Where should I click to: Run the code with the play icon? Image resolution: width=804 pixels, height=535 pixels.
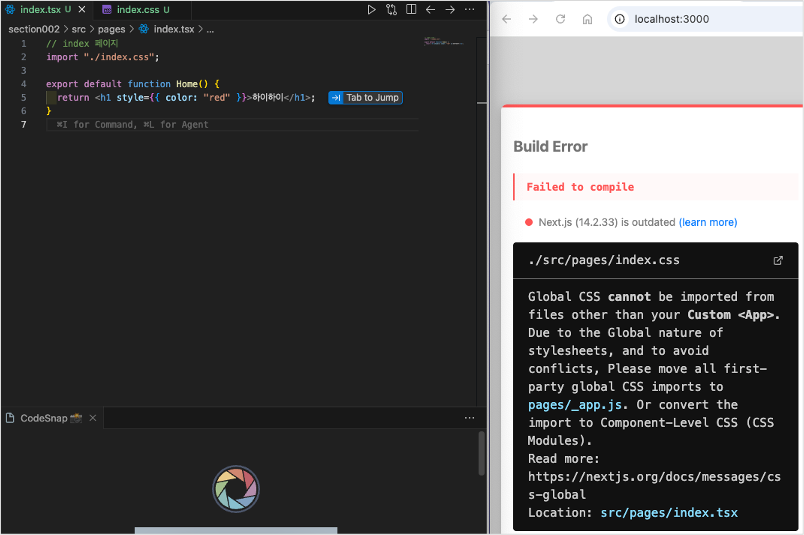(x=371, y=9)
